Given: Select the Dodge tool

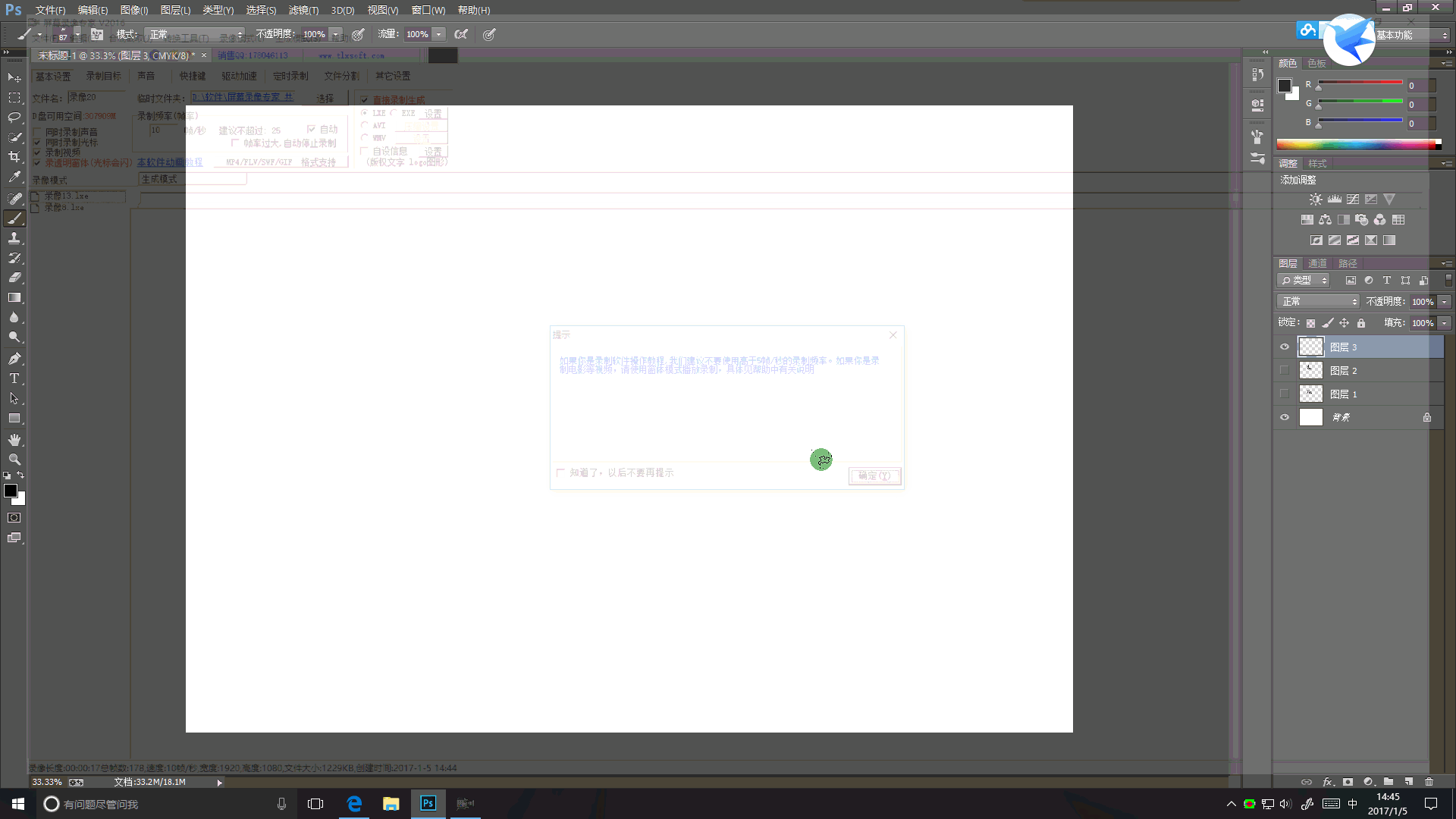Looking at the screenshot, I should pyautogui.click(x=14, y=337).
